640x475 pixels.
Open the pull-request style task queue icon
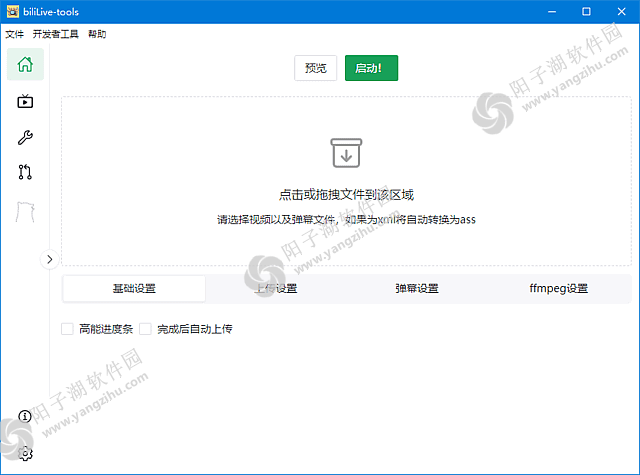tap(25, 172)
